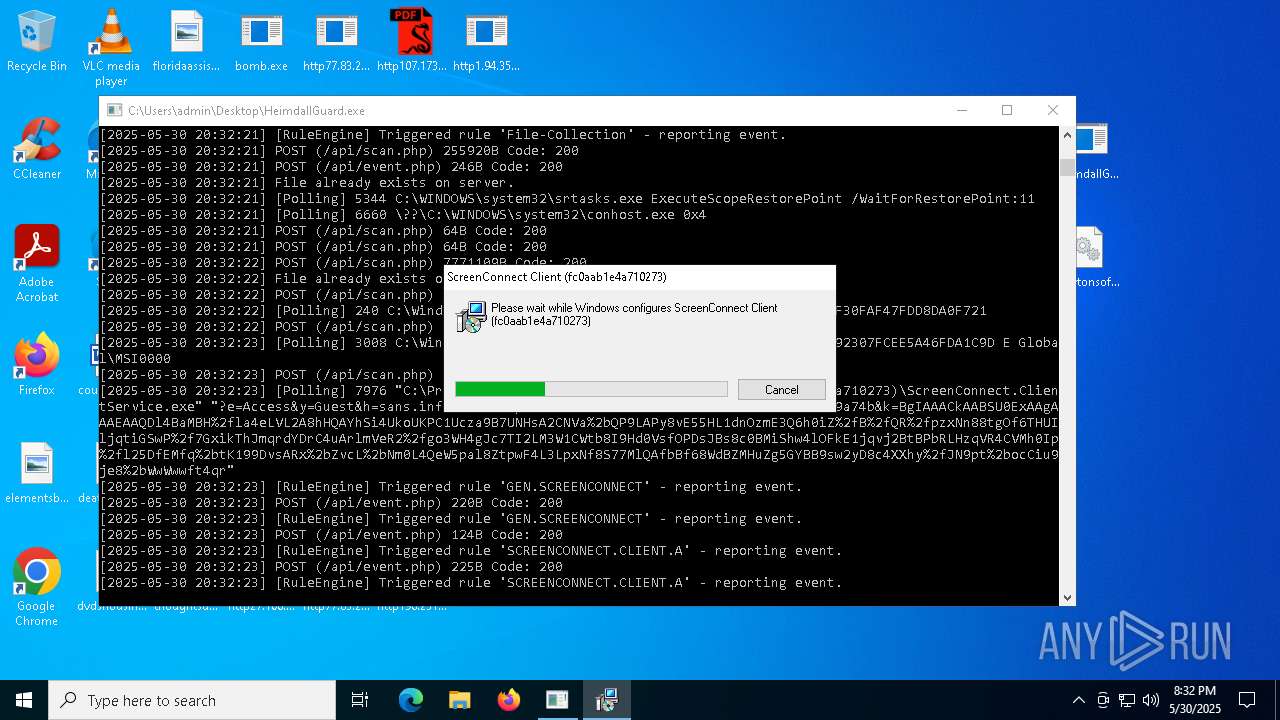Maximize the HeimdallGuard.exe console window

[x=1007, y=110]
